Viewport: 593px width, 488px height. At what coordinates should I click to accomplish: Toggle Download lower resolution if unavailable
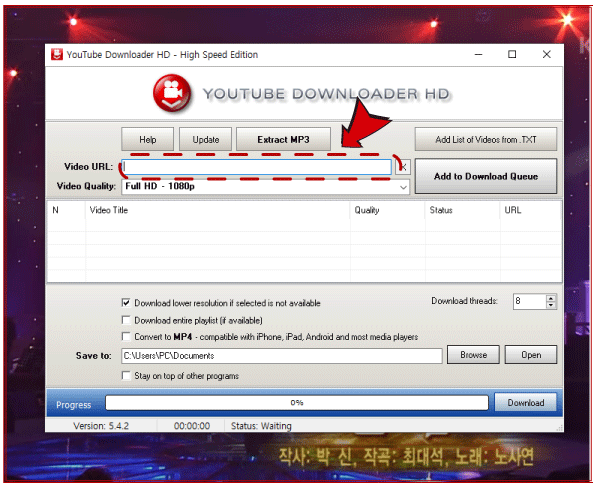click(x=126, y=303)
